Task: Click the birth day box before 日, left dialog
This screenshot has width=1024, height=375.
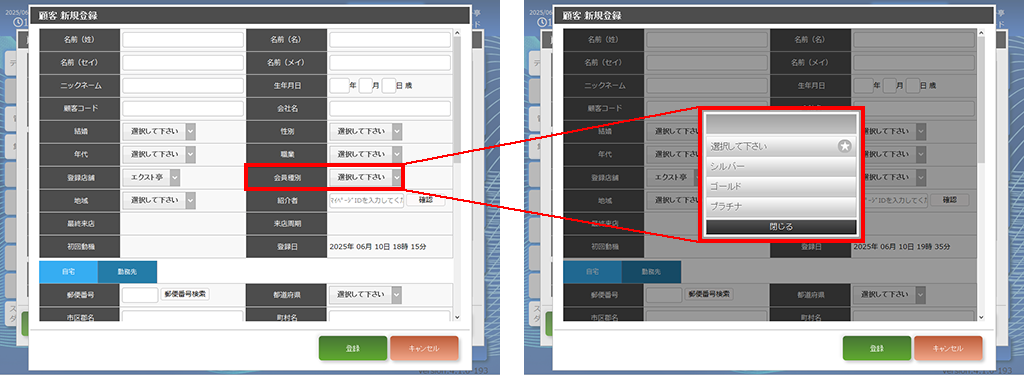Action: (x=389, y=86)
